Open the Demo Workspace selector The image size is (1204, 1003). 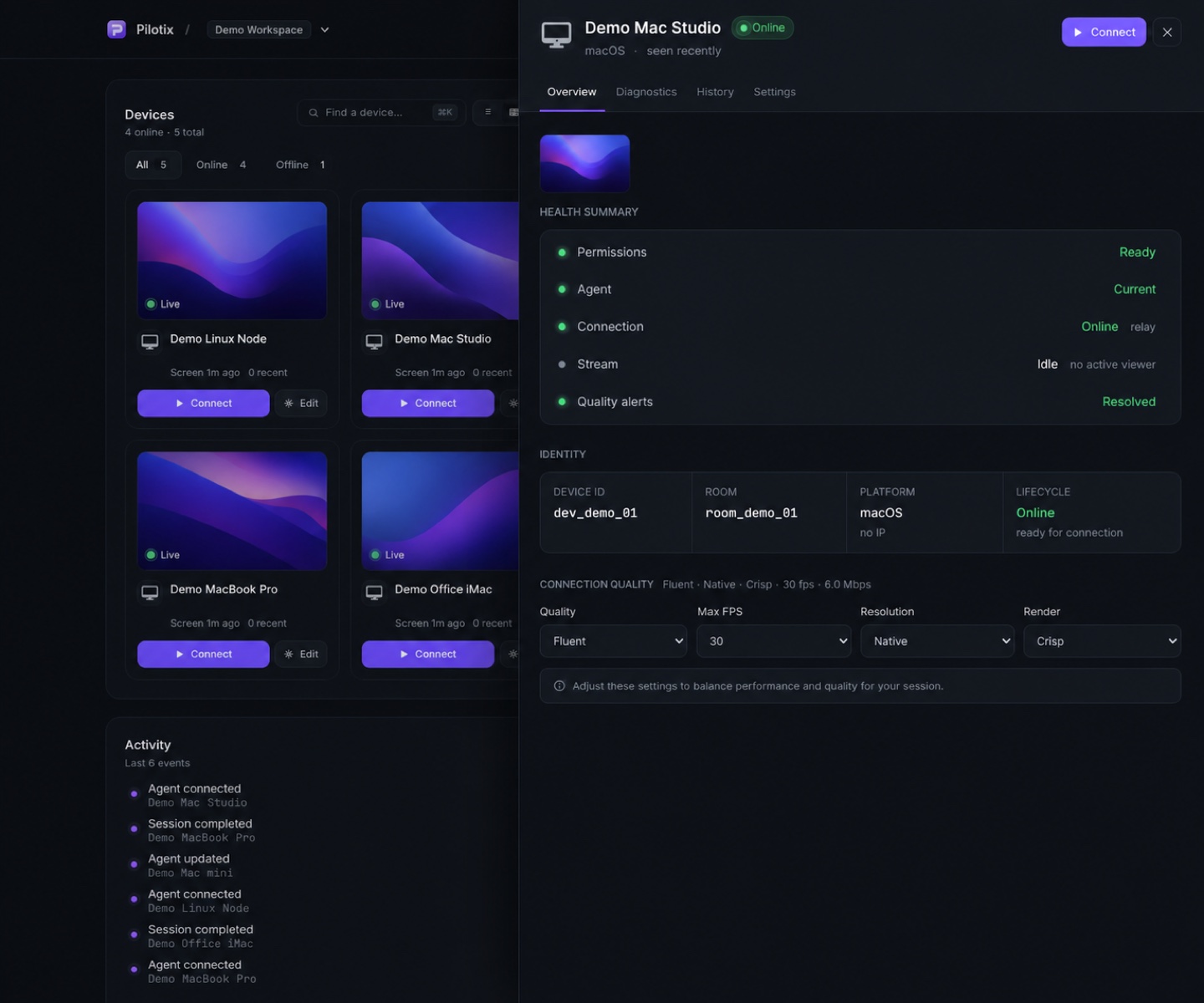coord(259,30)
